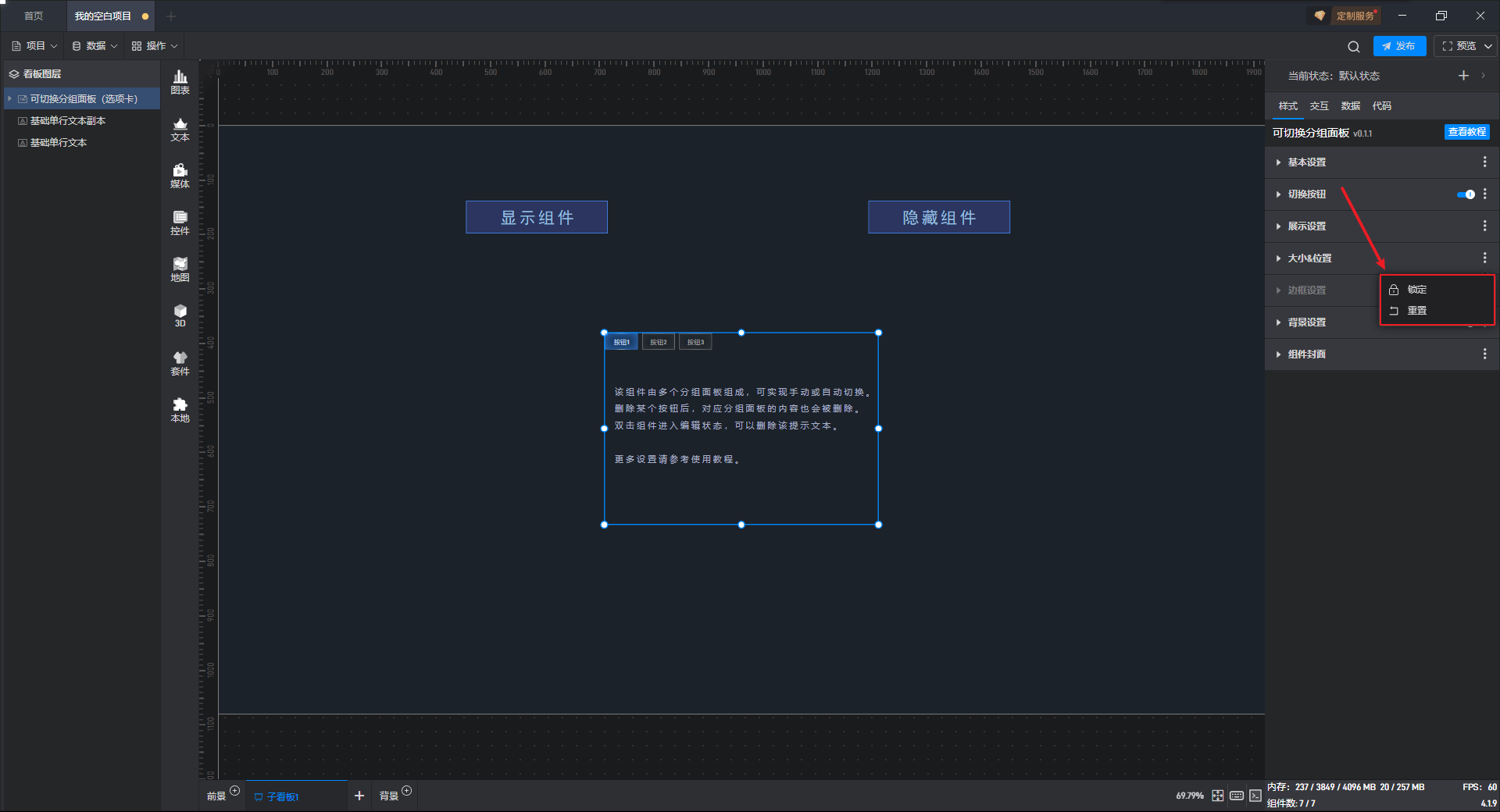
Task: Click the 预览 preview button
Action: tap(1459, 46)
